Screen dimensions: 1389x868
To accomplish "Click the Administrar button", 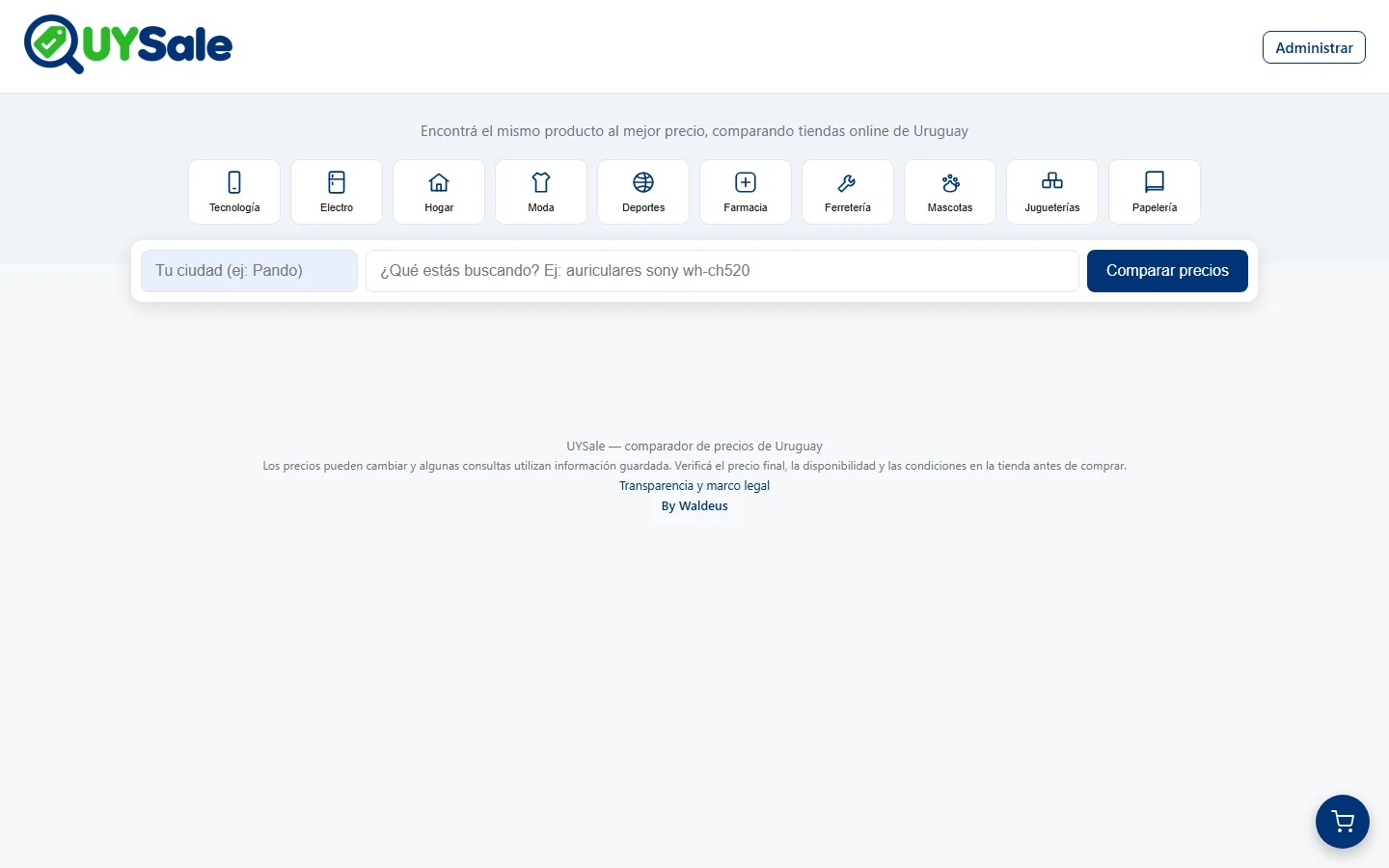I will click(x=1314, y=47).
